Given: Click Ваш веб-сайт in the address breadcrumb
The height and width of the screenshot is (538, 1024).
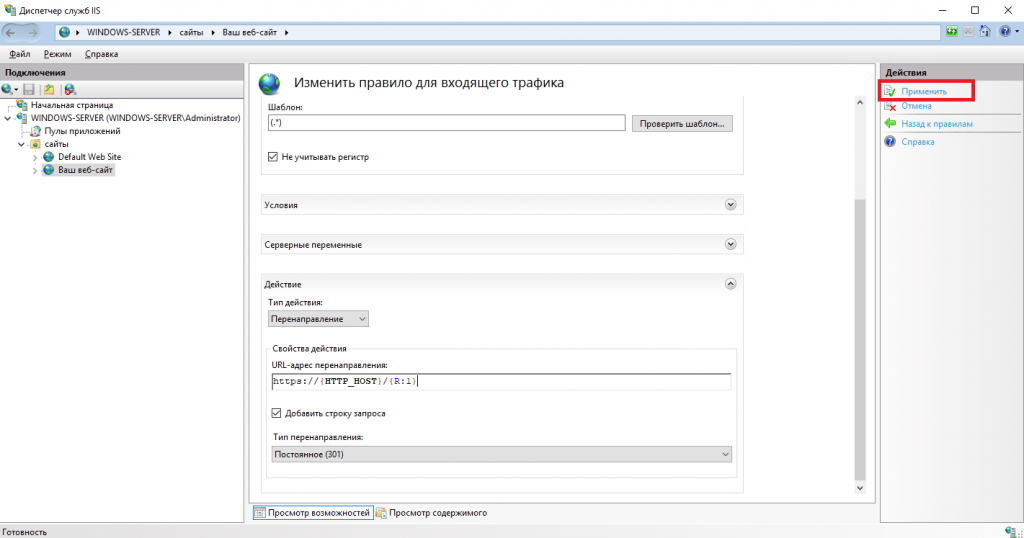Looking at the screenshot, I should (249, 32).
